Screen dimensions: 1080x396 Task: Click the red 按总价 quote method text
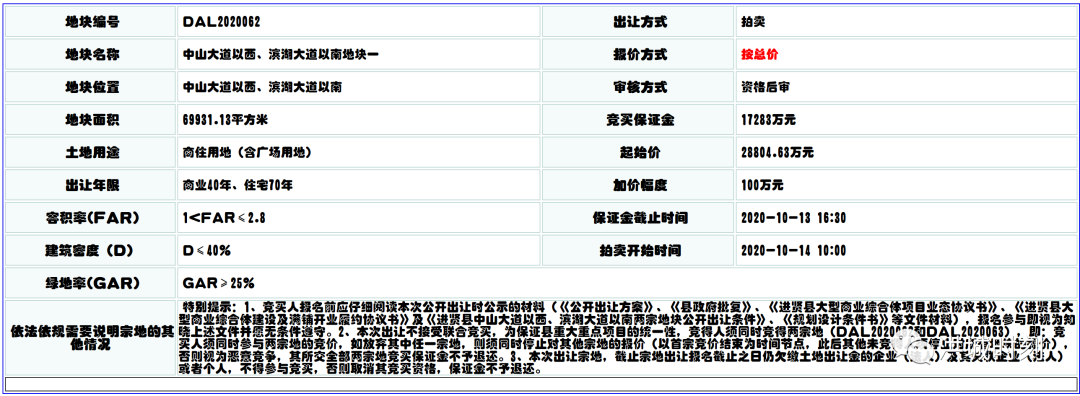(x=760, y=54)
